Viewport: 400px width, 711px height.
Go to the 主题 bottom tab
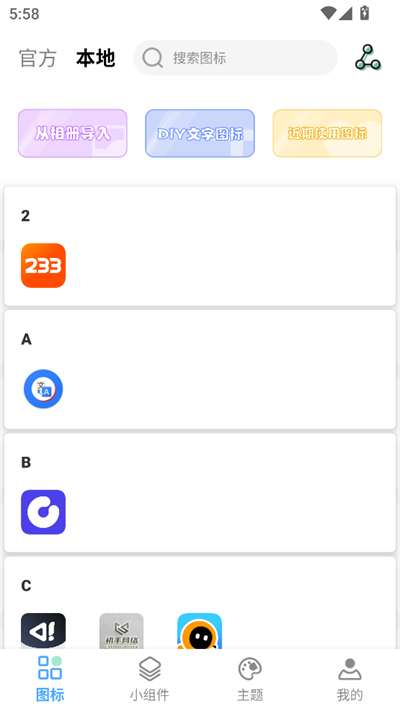(250, 678)
